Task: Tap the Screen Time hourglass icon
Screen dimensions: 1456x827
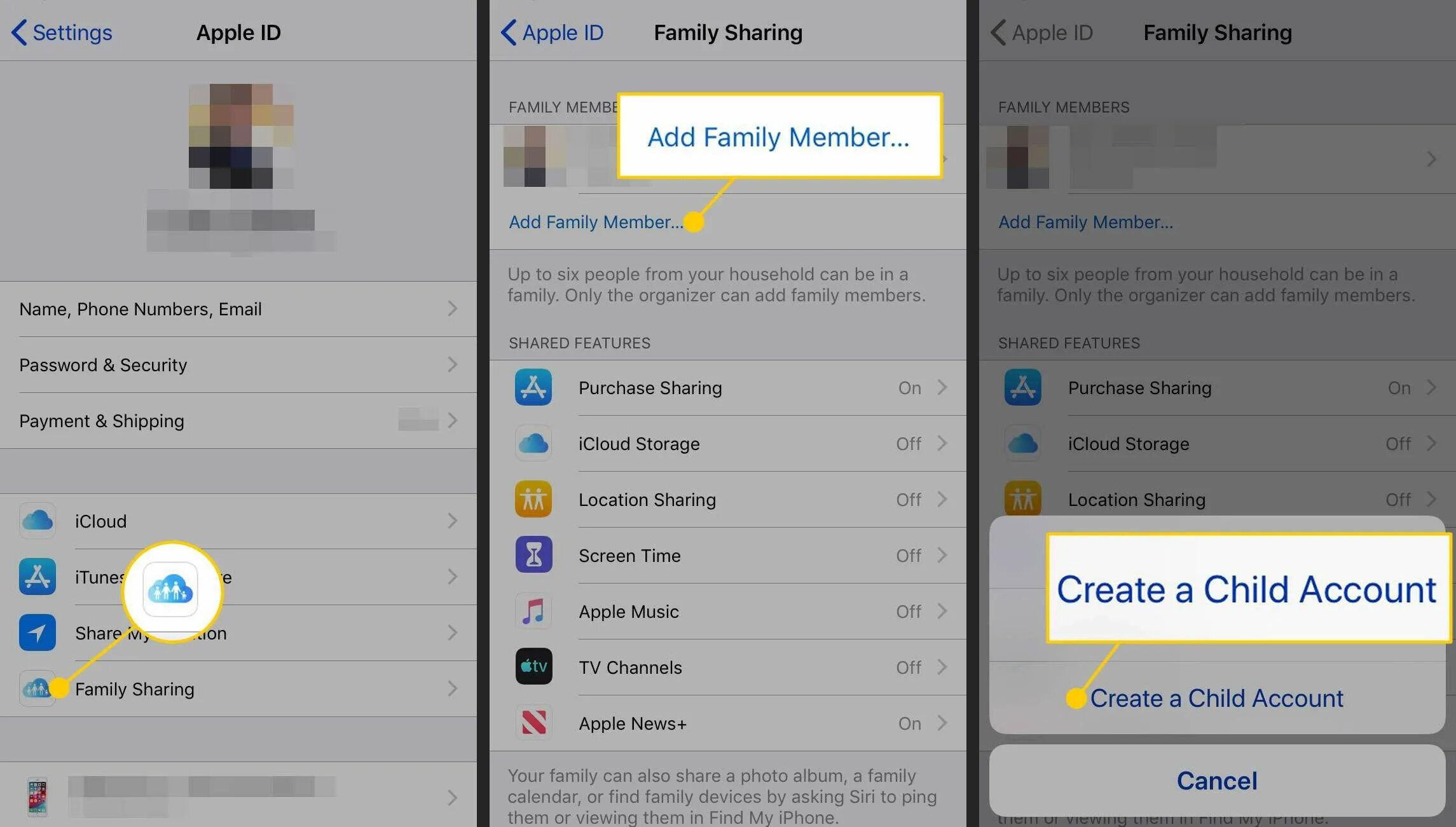Action: [533, 555]
